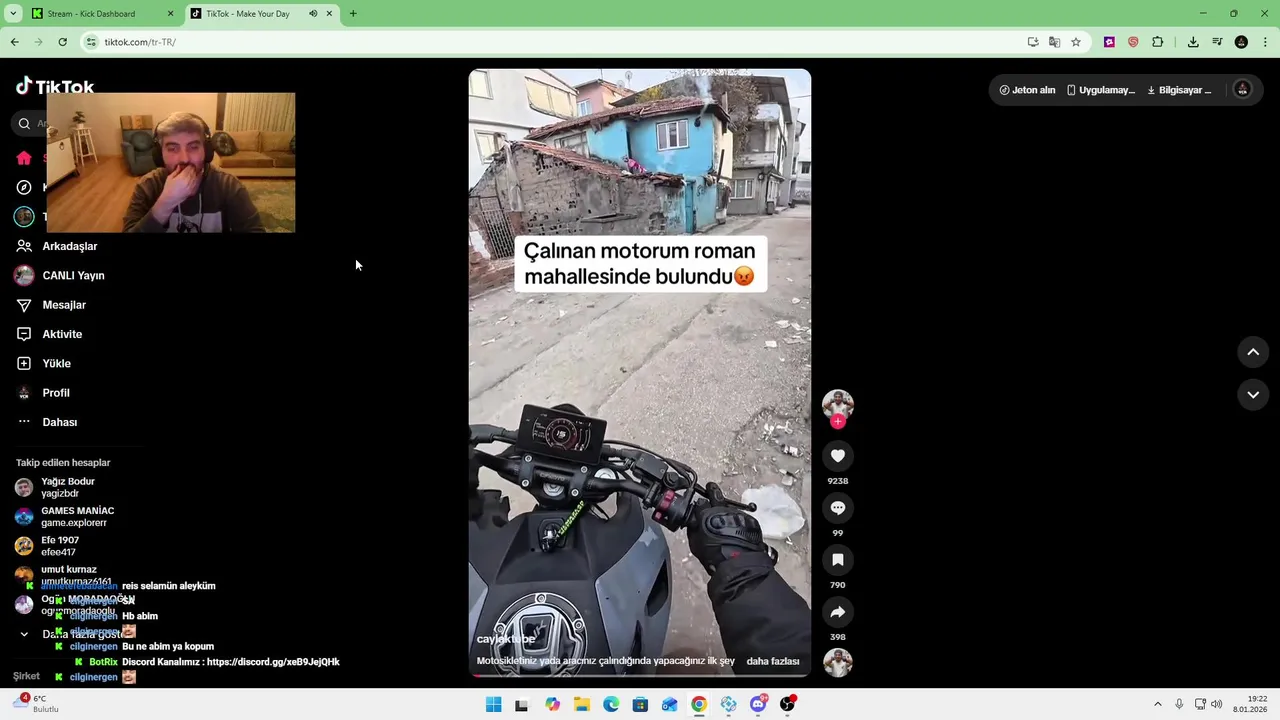Open the red S extension icon
The image size is (1280, 720).
1133,42
